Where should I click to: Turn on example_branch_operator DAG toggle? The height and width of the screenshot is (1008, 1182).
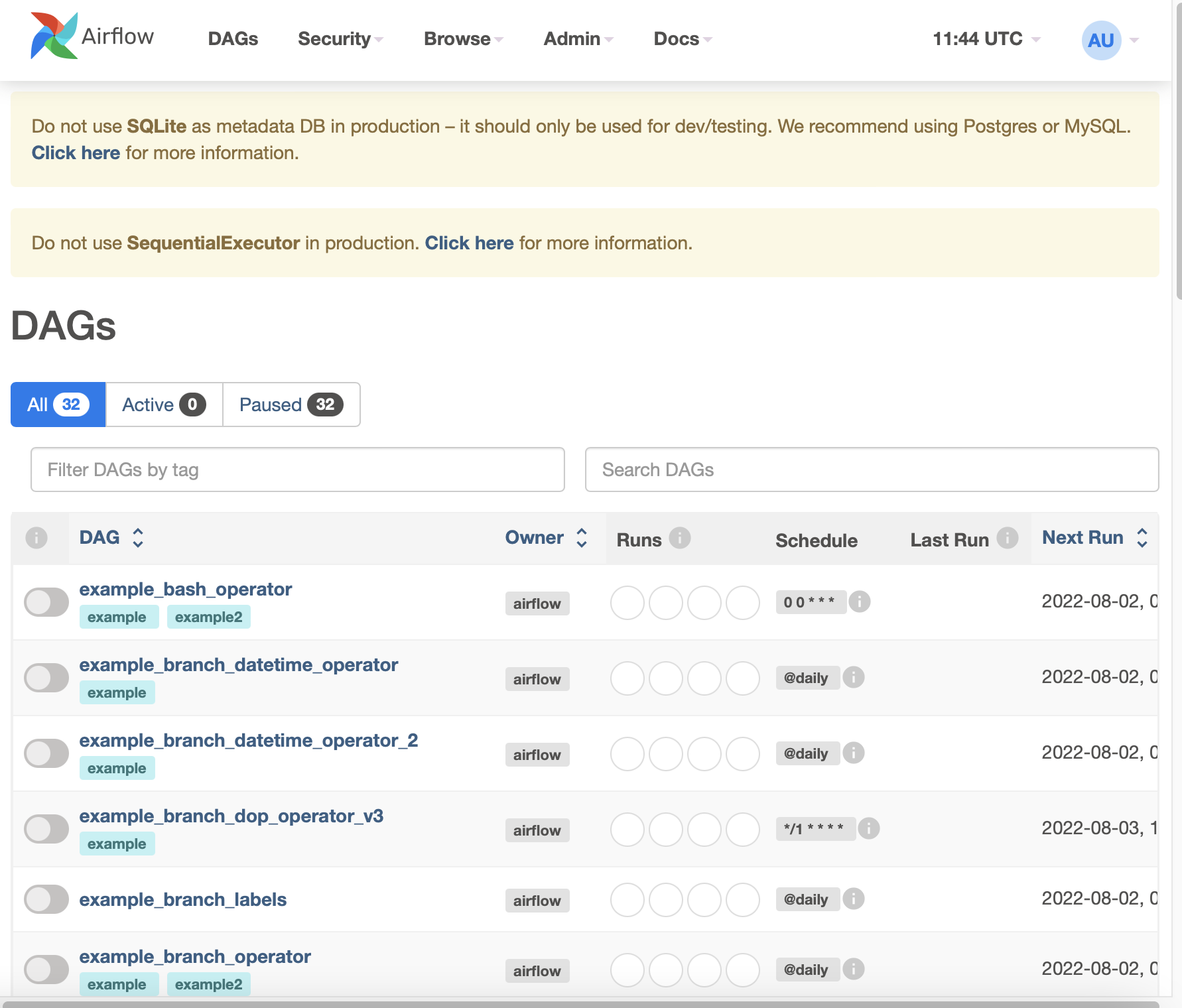pos(46,970)
